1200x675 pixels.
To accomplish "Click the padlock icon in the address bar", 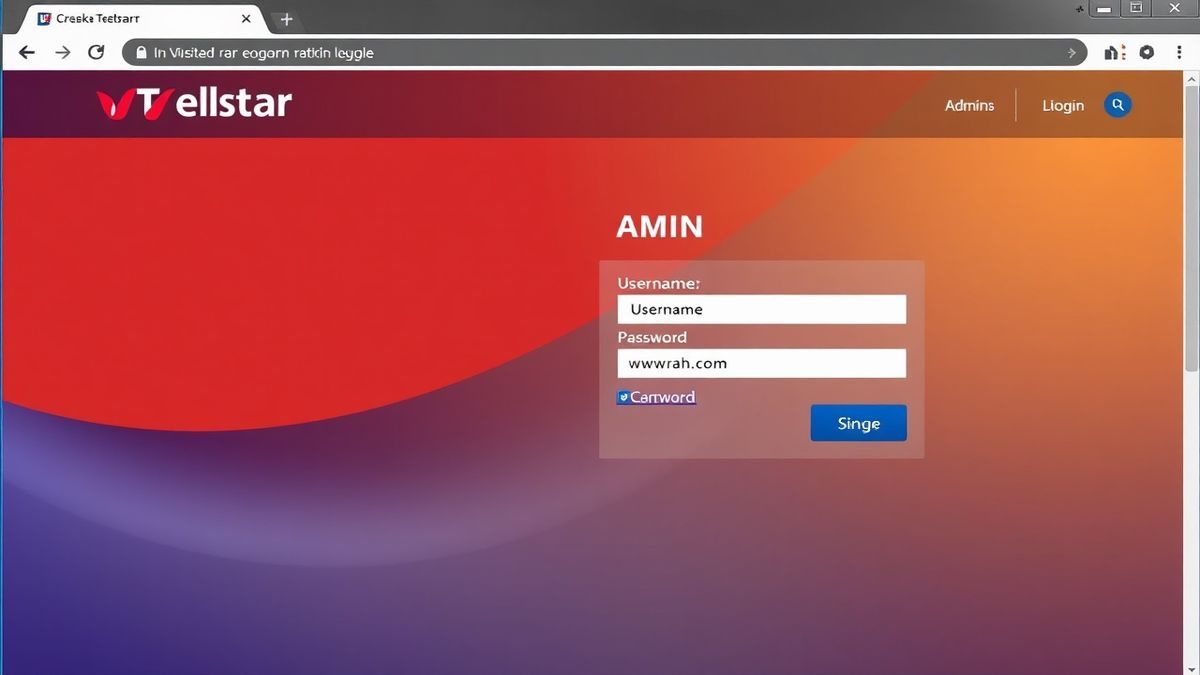I will click(x=140, y=52).
